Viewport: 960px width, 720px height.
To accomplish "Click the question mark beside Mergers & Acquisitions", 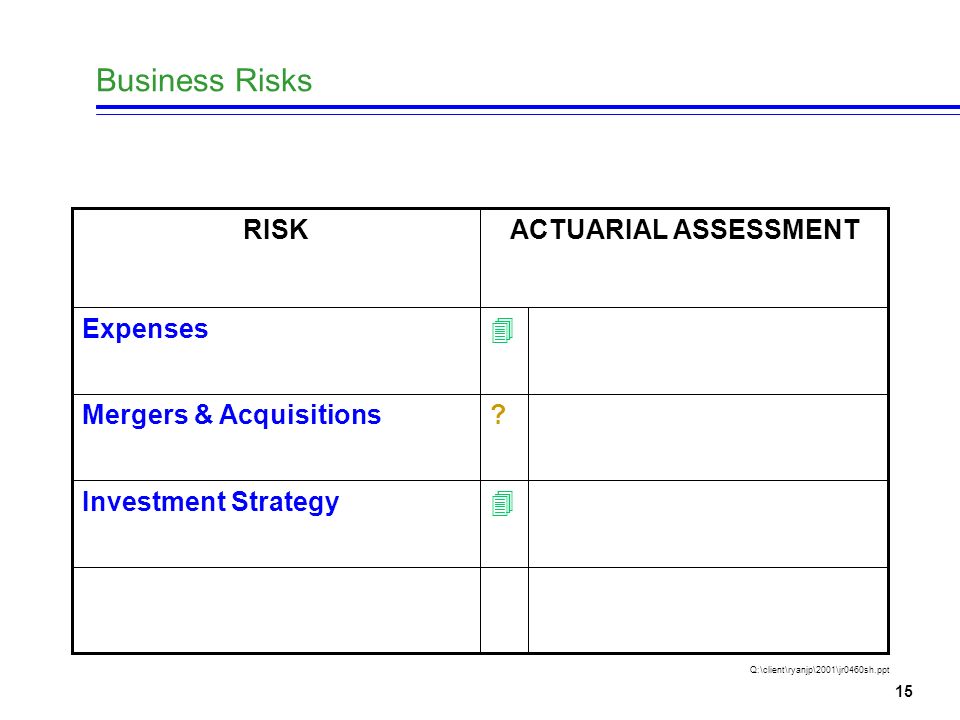I will click(498, 414).
